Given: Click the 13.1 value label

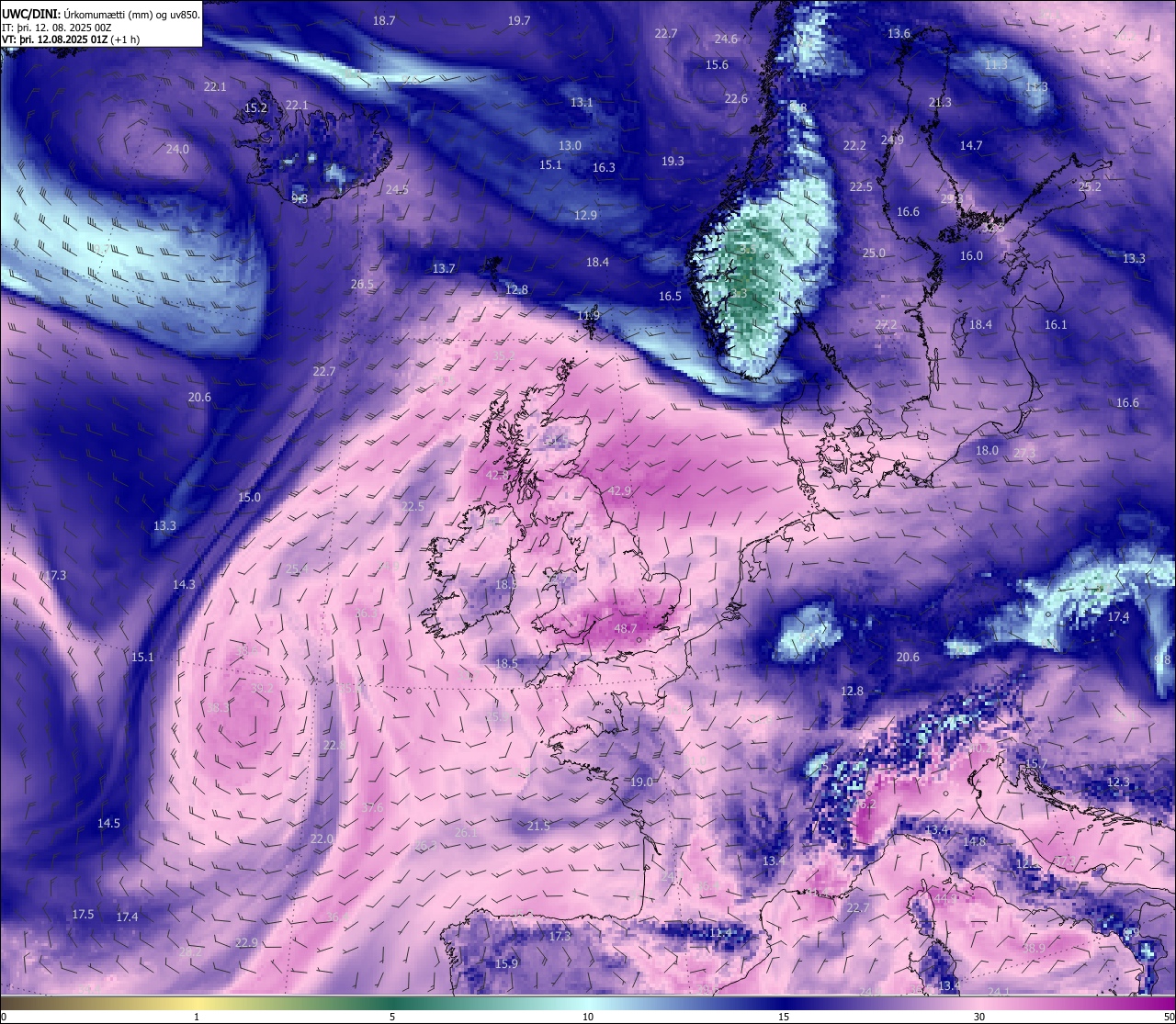Looking at the screenshot, I should pyautogui.click(x=582, y=102).
